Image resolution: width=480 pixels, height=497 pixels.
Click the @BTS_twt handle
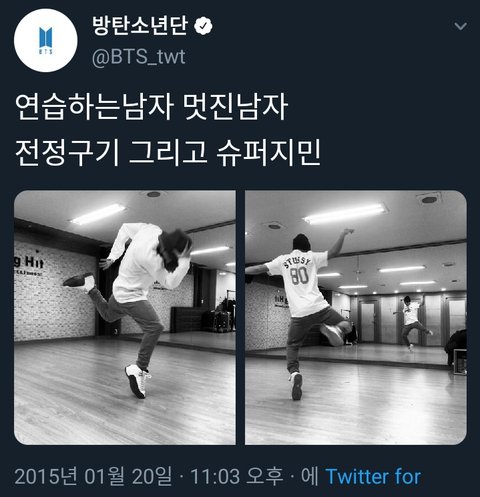click(x=138, y=57)
